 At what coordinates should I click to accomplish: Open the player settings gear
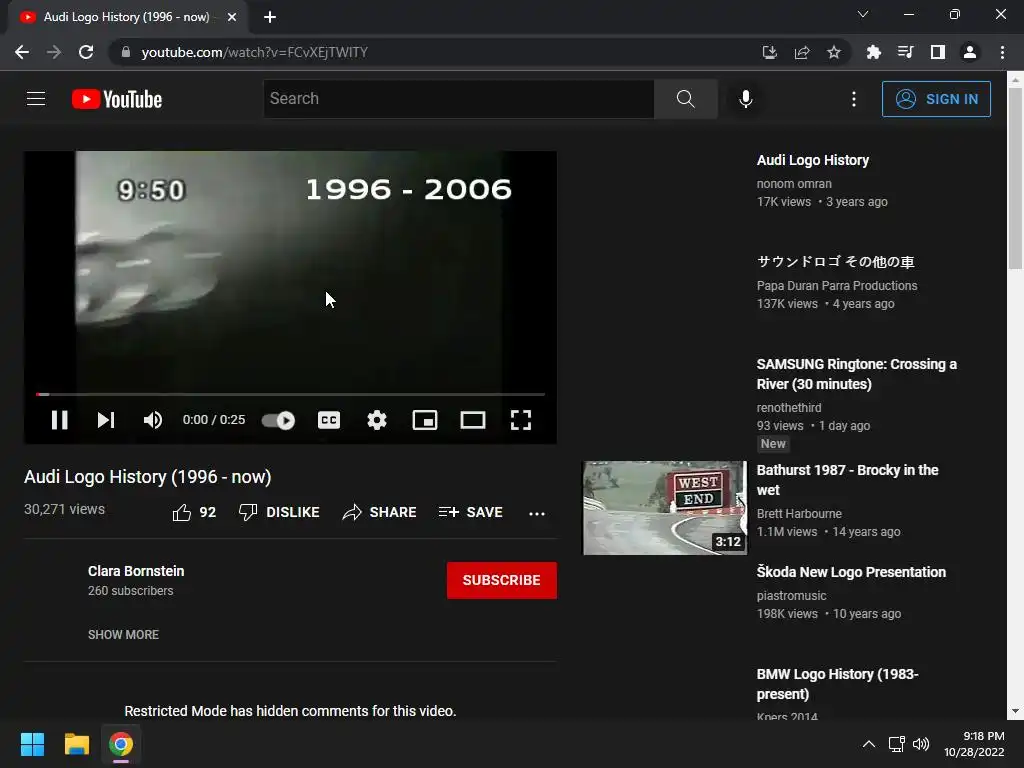377,420
